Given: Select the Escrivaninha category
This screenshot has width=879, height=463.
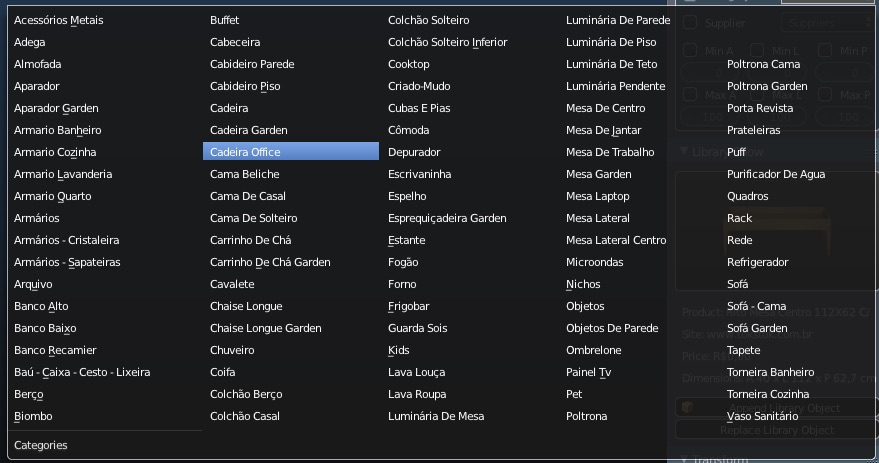Looking at the screenshot, I should (x=420, y=174).
